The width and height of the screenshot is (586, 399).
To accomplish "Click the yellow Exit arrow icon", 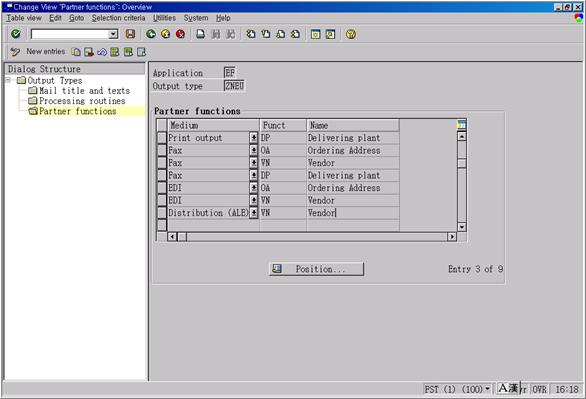I will click(166, 34).
